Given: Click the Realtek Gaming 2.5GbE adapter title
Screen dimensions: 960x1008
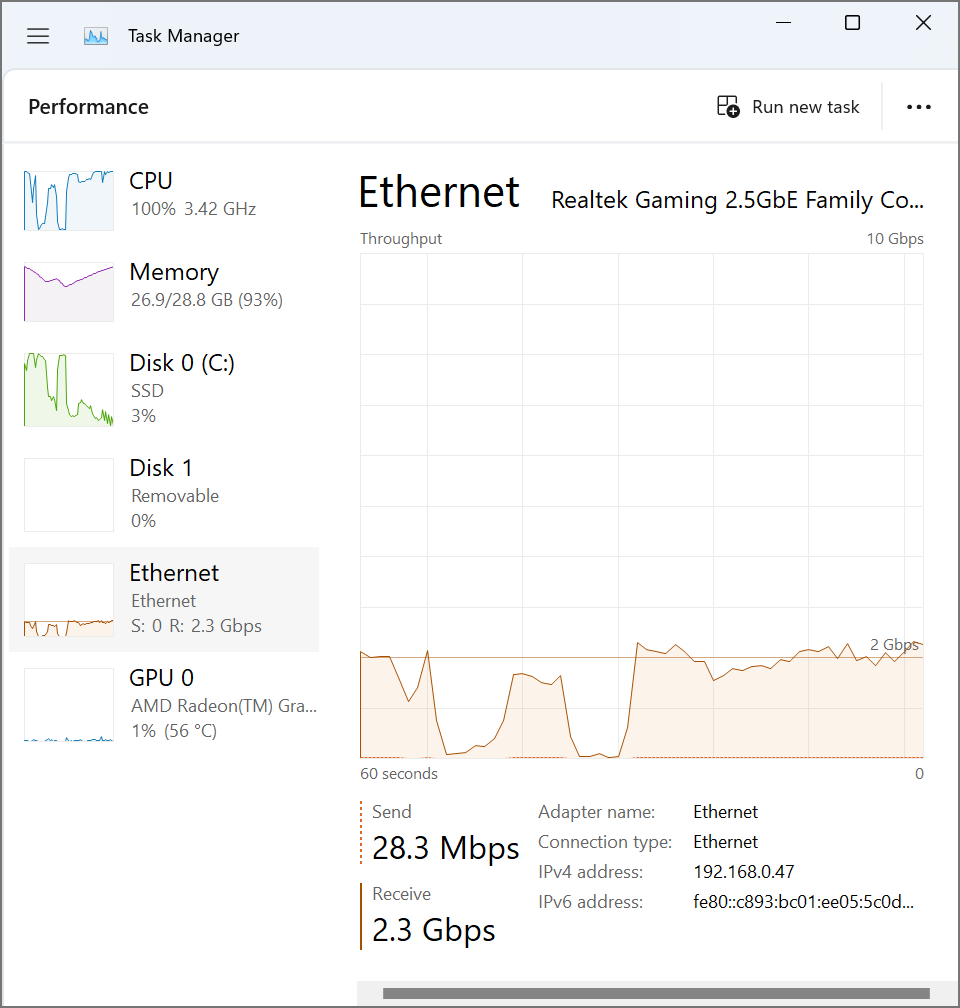Looking at the screenshot, I should click(738, 200).
